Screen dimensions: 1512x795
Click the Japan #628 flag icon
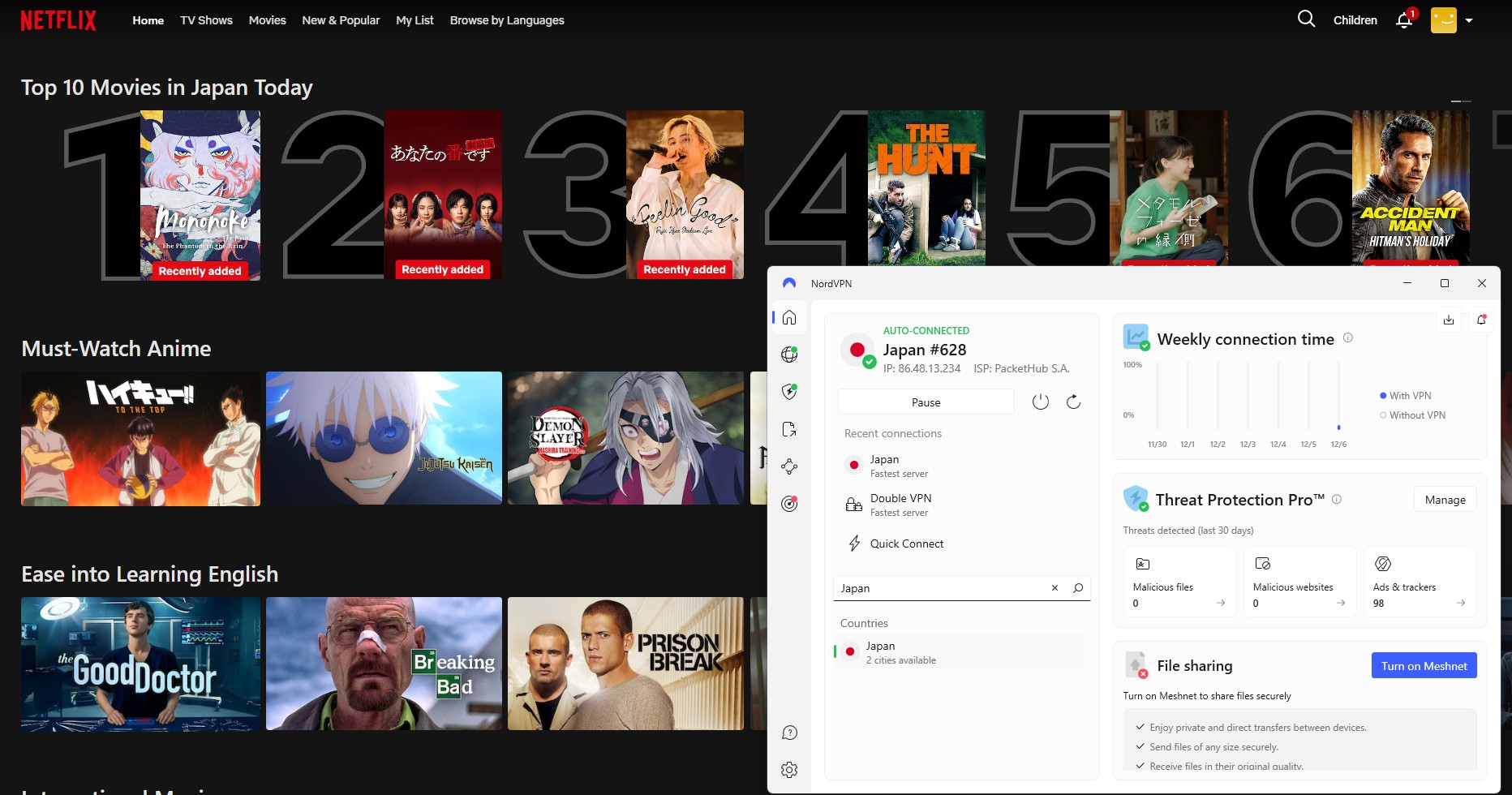pyautogui.click(x=858, y=350)
